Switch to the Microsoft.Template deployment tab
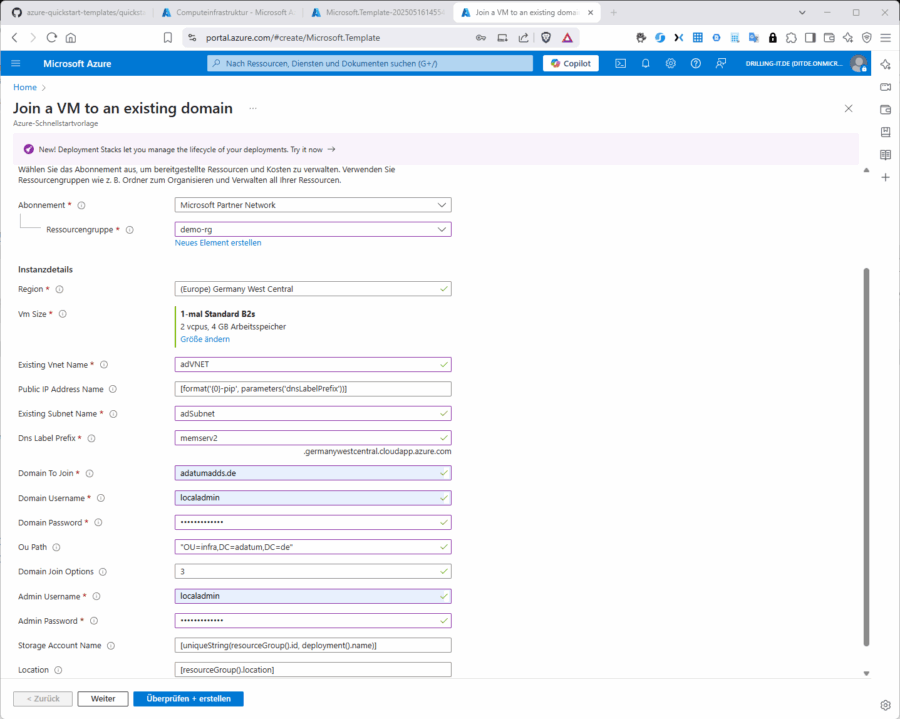 (x=379, y=12)
